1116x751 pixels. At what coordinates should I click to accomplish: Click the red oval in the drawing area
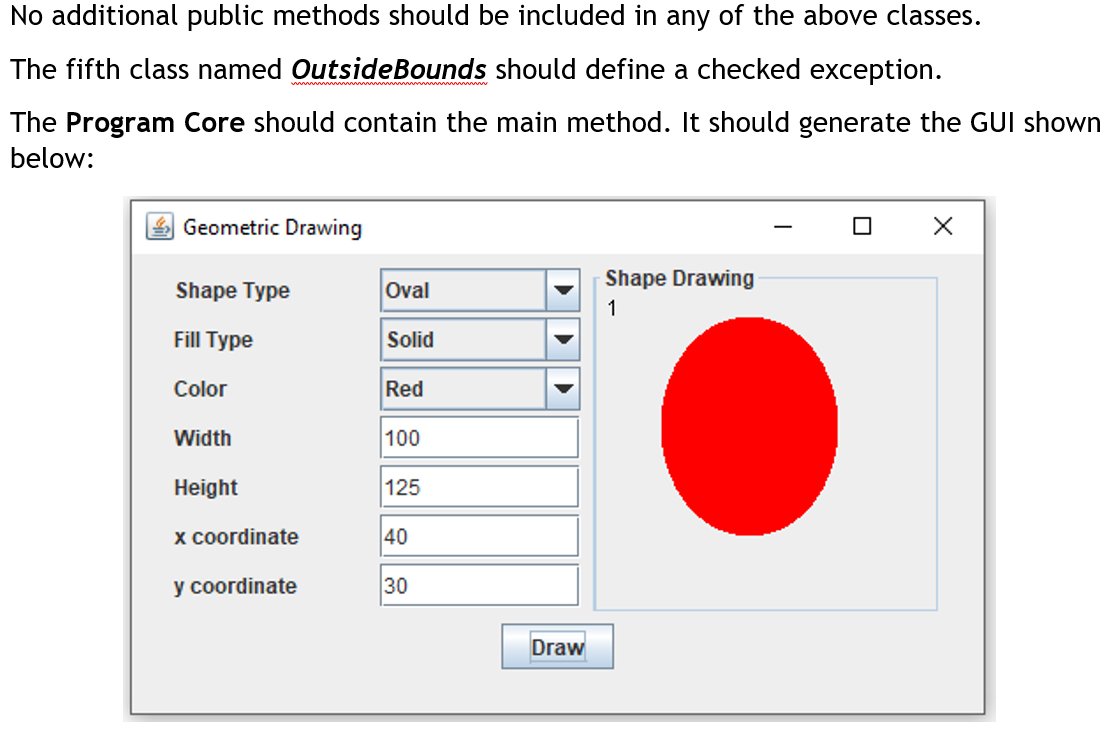(749, 426)
